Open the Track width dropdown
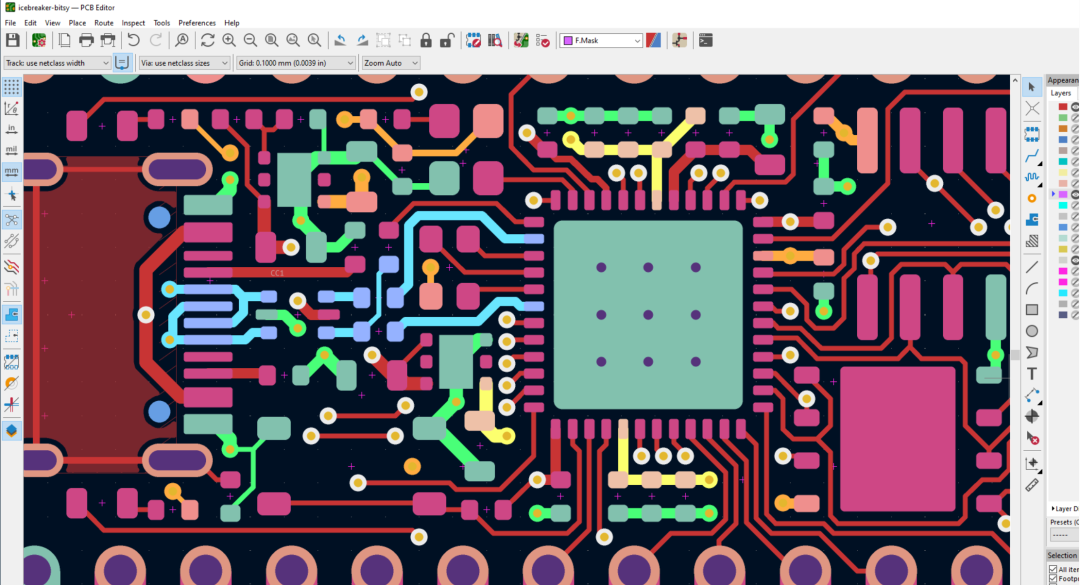 pyautogui.click(x=57, y=63)
